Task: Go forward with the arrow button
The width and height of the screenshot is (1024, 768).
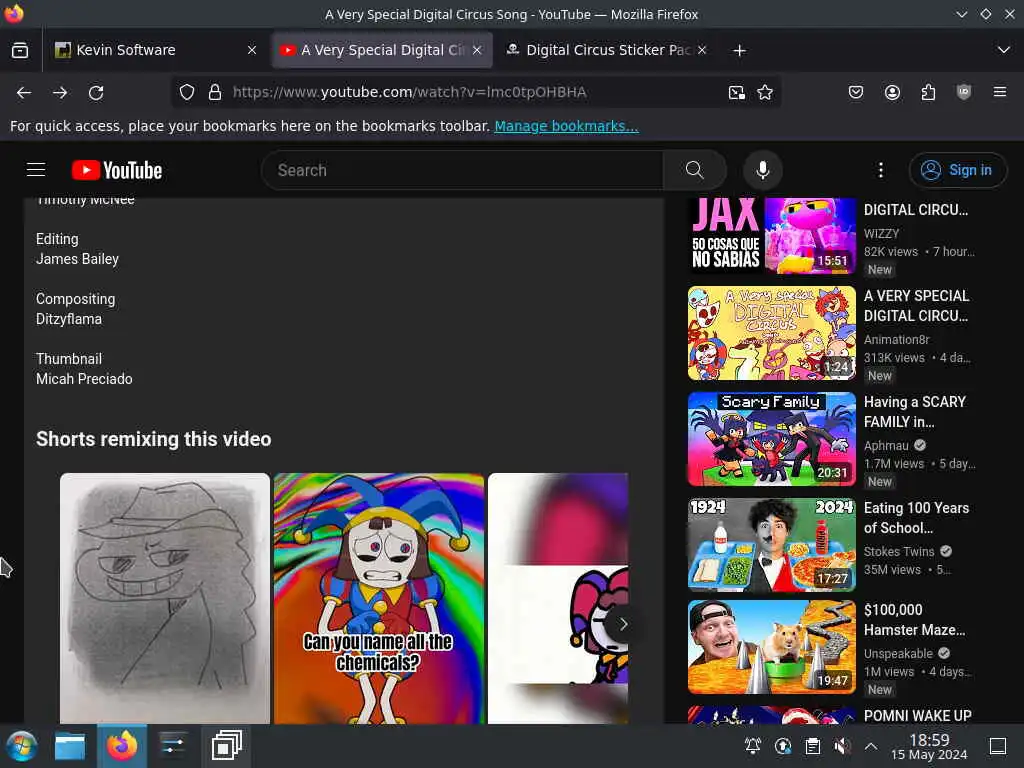Action: pyautogui.click(x=60, y=92)
